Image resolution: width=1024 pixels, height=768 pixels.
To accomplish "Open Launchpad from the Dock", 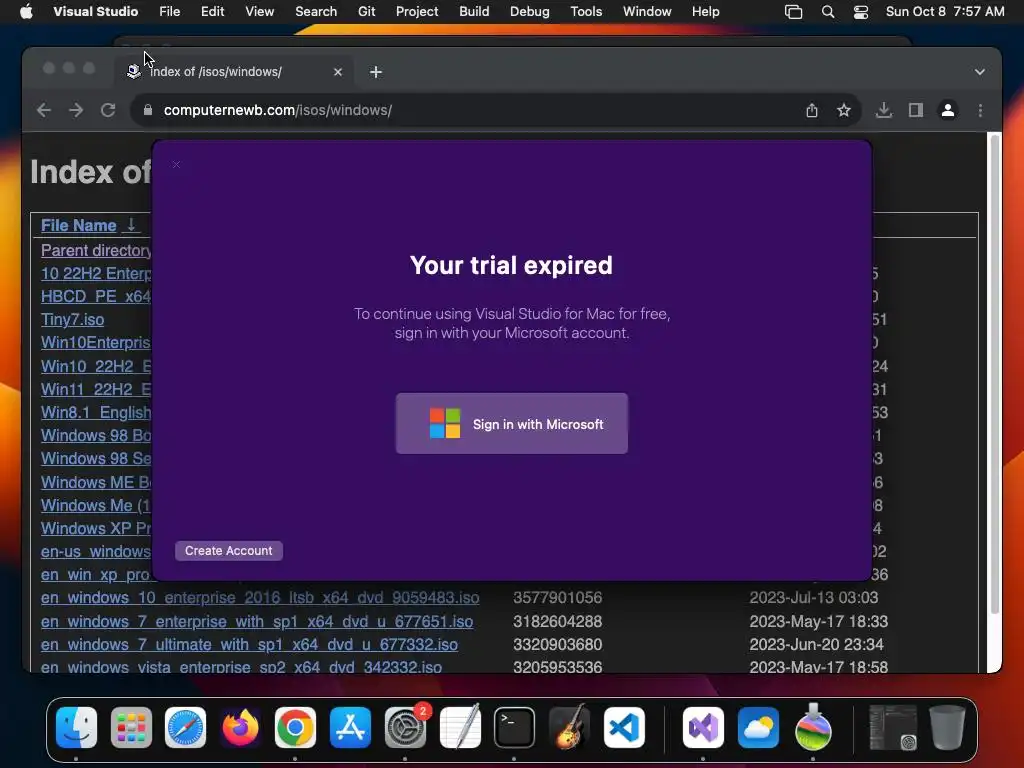I will 131,727.
